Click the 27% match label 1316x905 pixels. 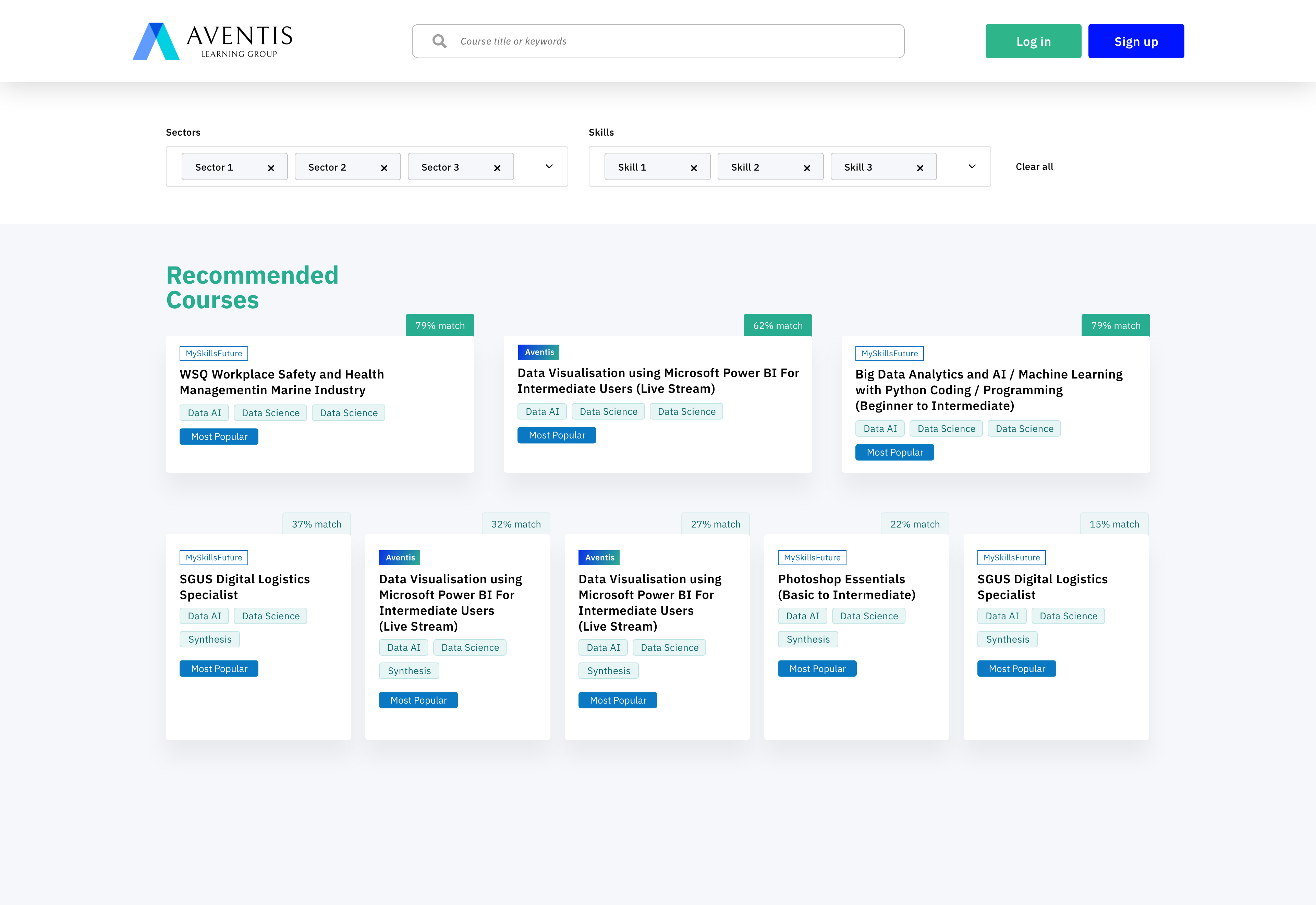tap(715, 524)
